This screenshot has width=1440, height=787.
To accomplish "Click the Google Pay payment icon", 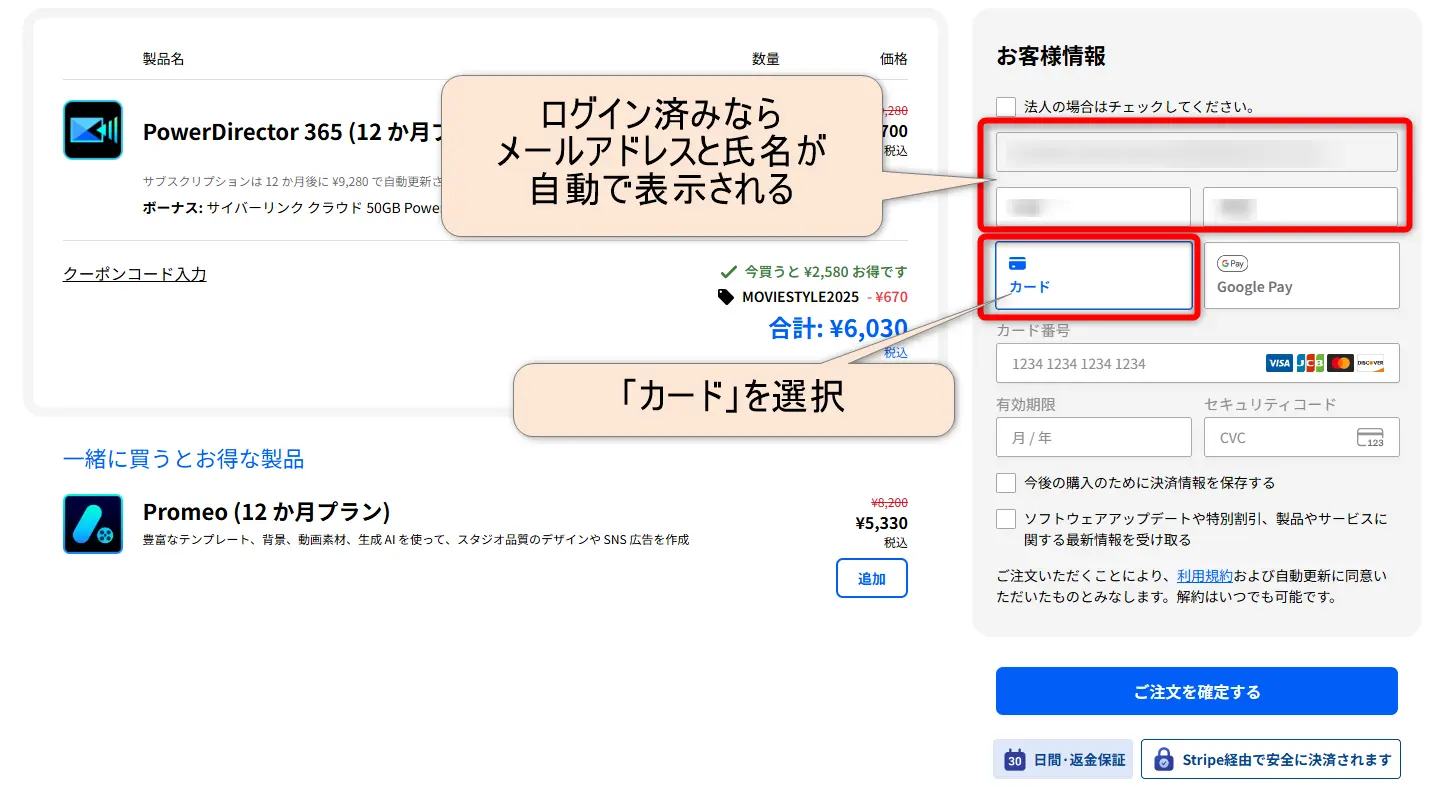I will (x=1231, y=263).
